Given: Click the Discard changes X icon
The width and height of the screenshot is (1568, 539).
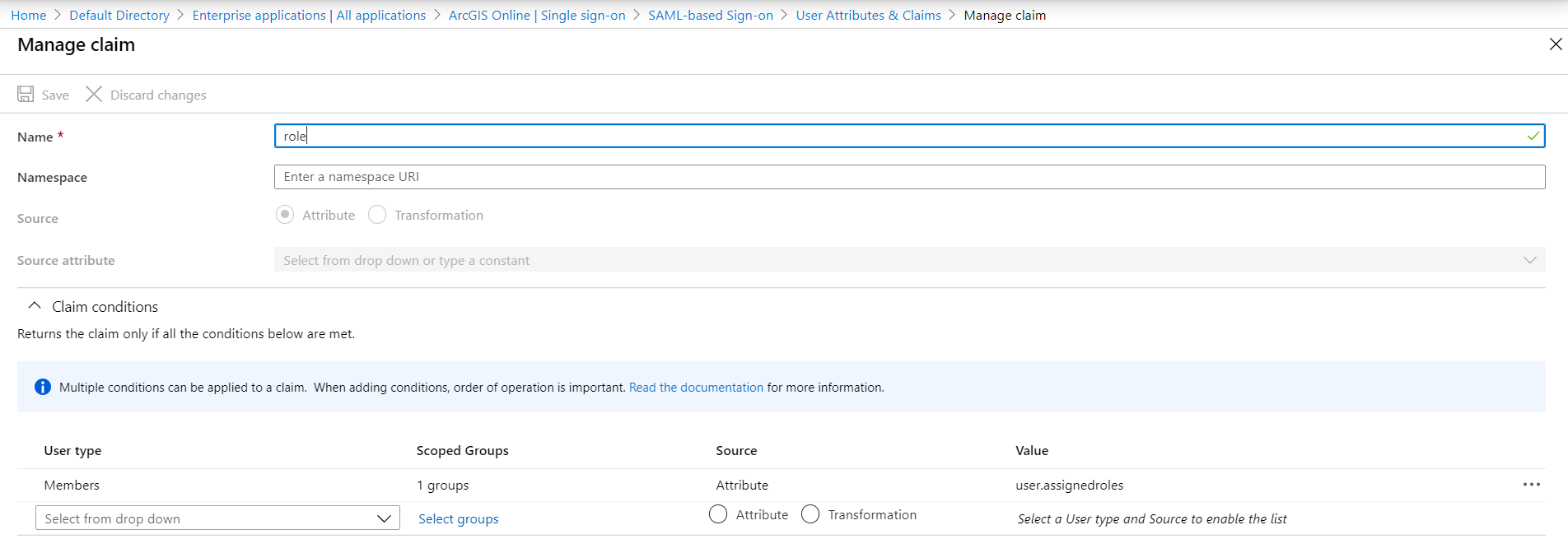Looking at the screenshot, I should [x=94, y=95].
